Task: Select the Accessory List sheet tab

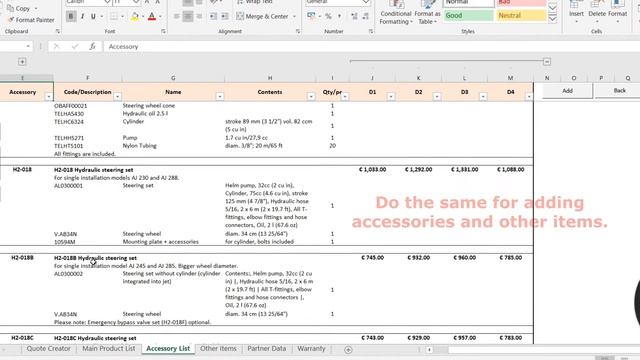Action: coord(168,349)
